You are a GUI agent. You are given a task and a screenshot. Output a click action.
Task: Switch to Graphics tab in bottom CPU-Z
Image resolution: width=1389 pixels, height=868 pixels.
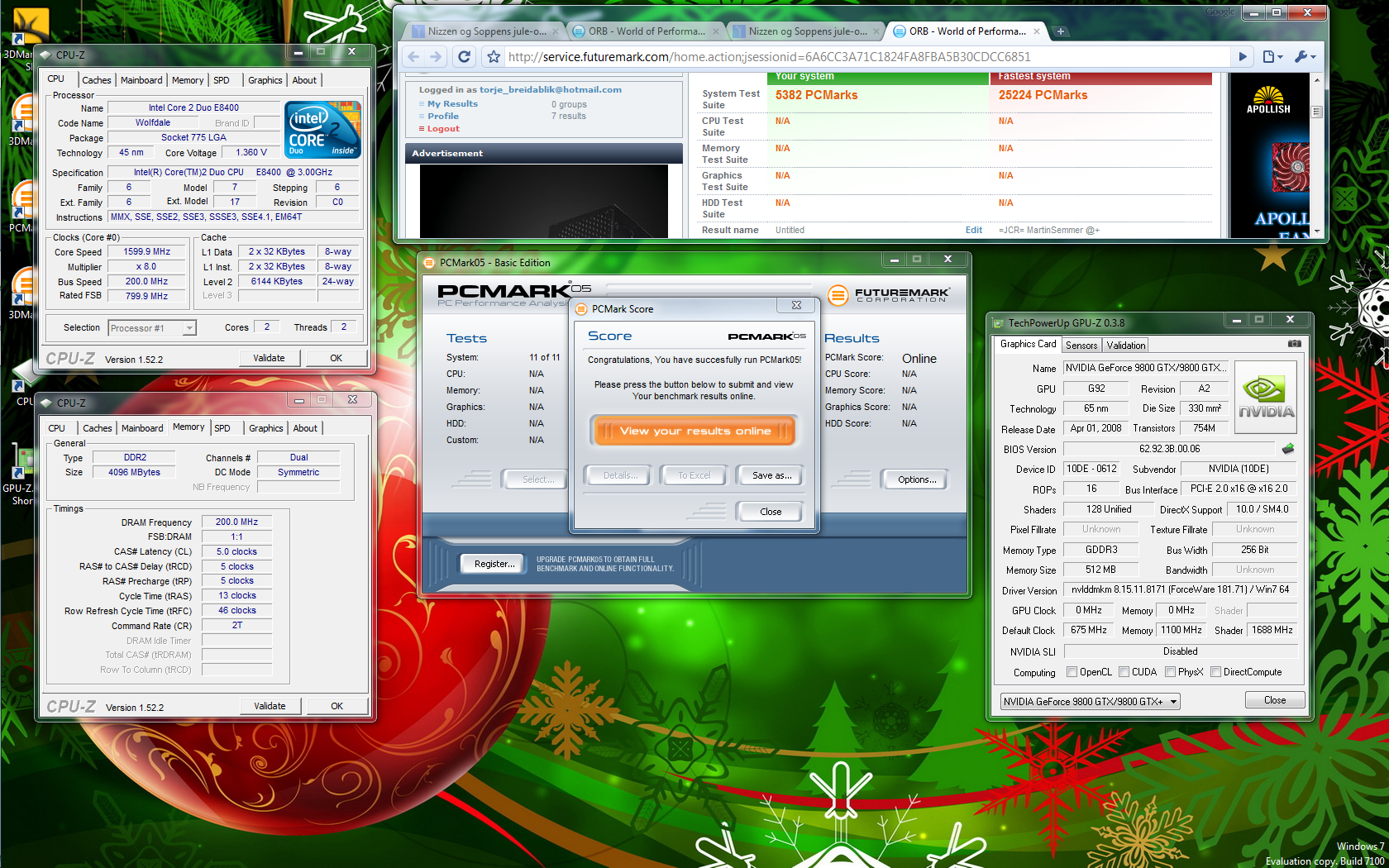[266, 428]
